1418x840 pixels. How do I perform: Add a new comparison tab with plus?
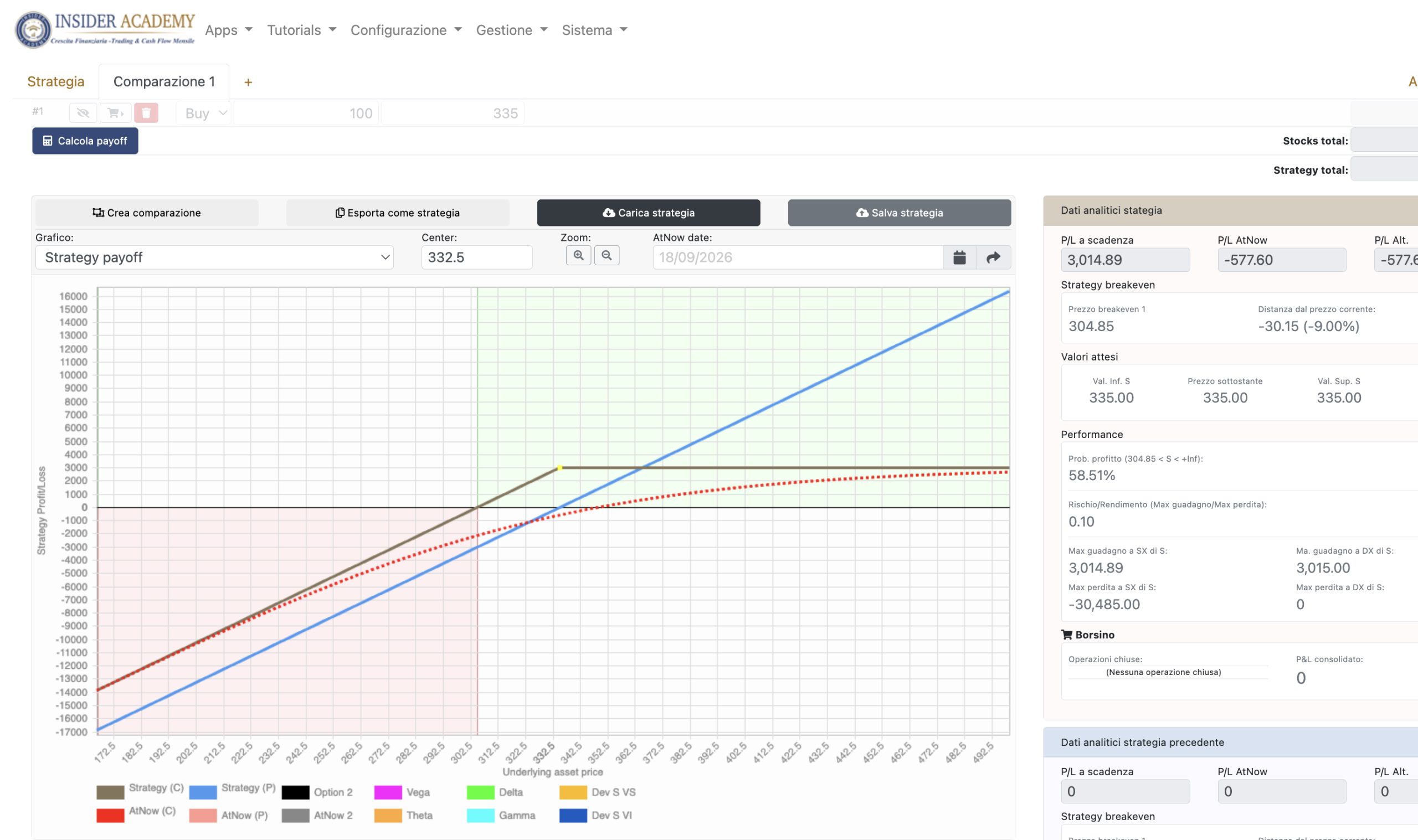click(x=248, y=83)
